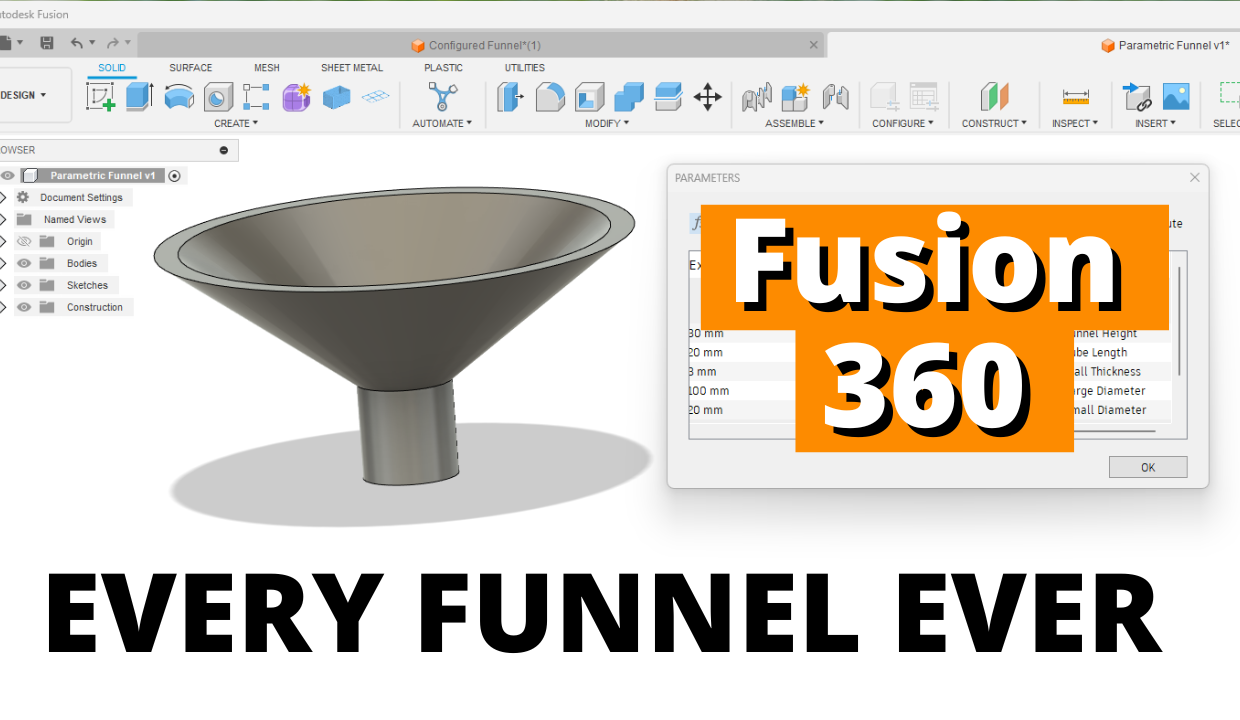Open the AUTOMATE dropdown menu
The width and height of the screenshot is (1240, 720).
pos(442,124)
